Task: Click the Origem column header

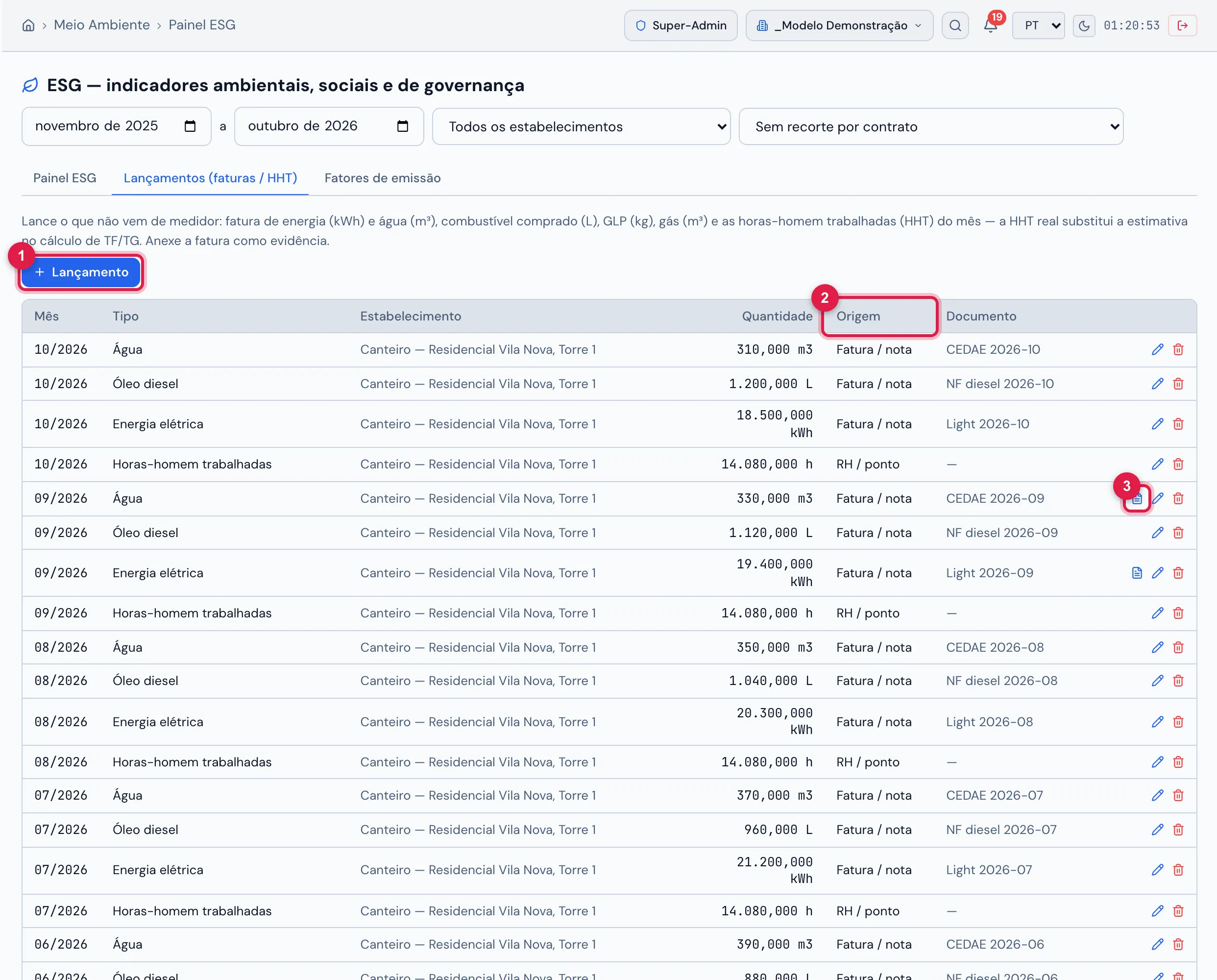Action: [x=858, y=316]
